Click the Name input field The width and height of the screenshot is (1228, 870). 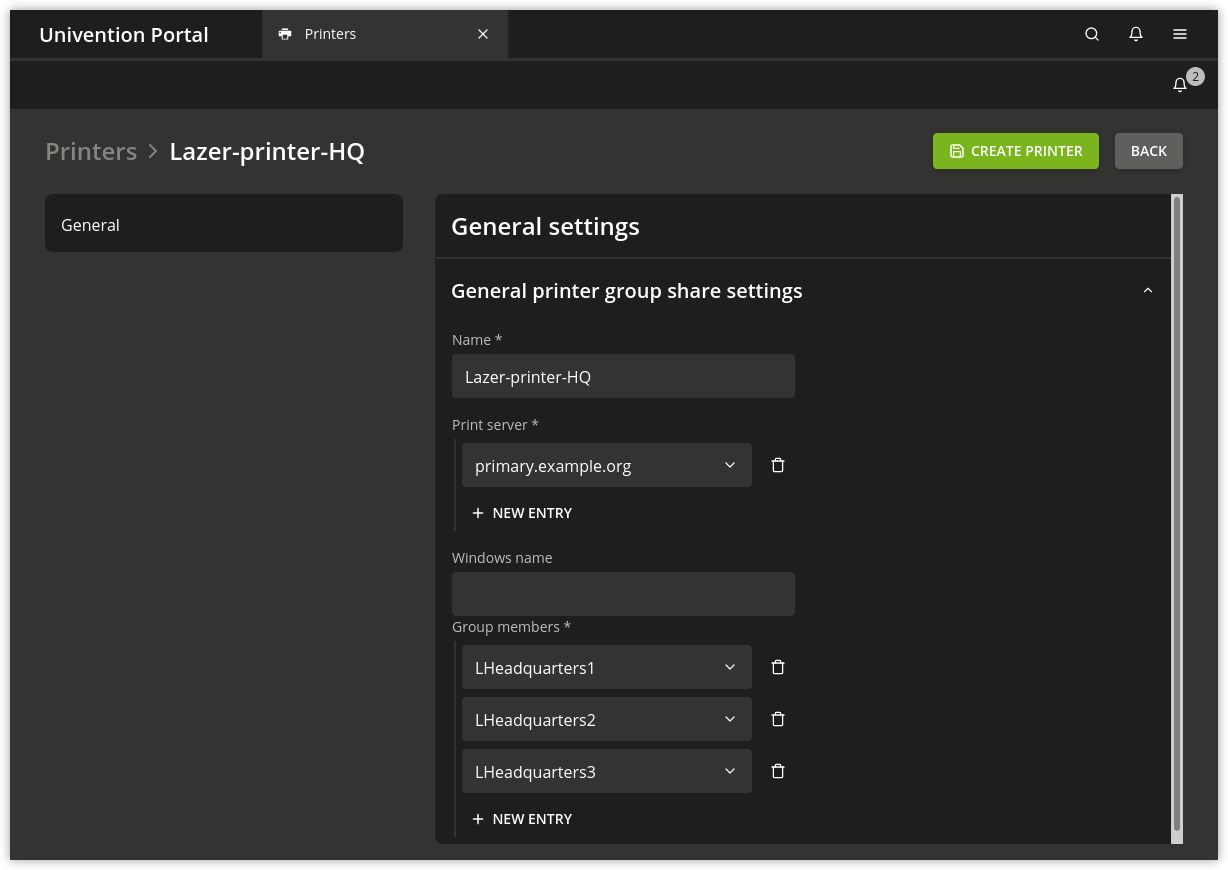[x=623, y=376]
